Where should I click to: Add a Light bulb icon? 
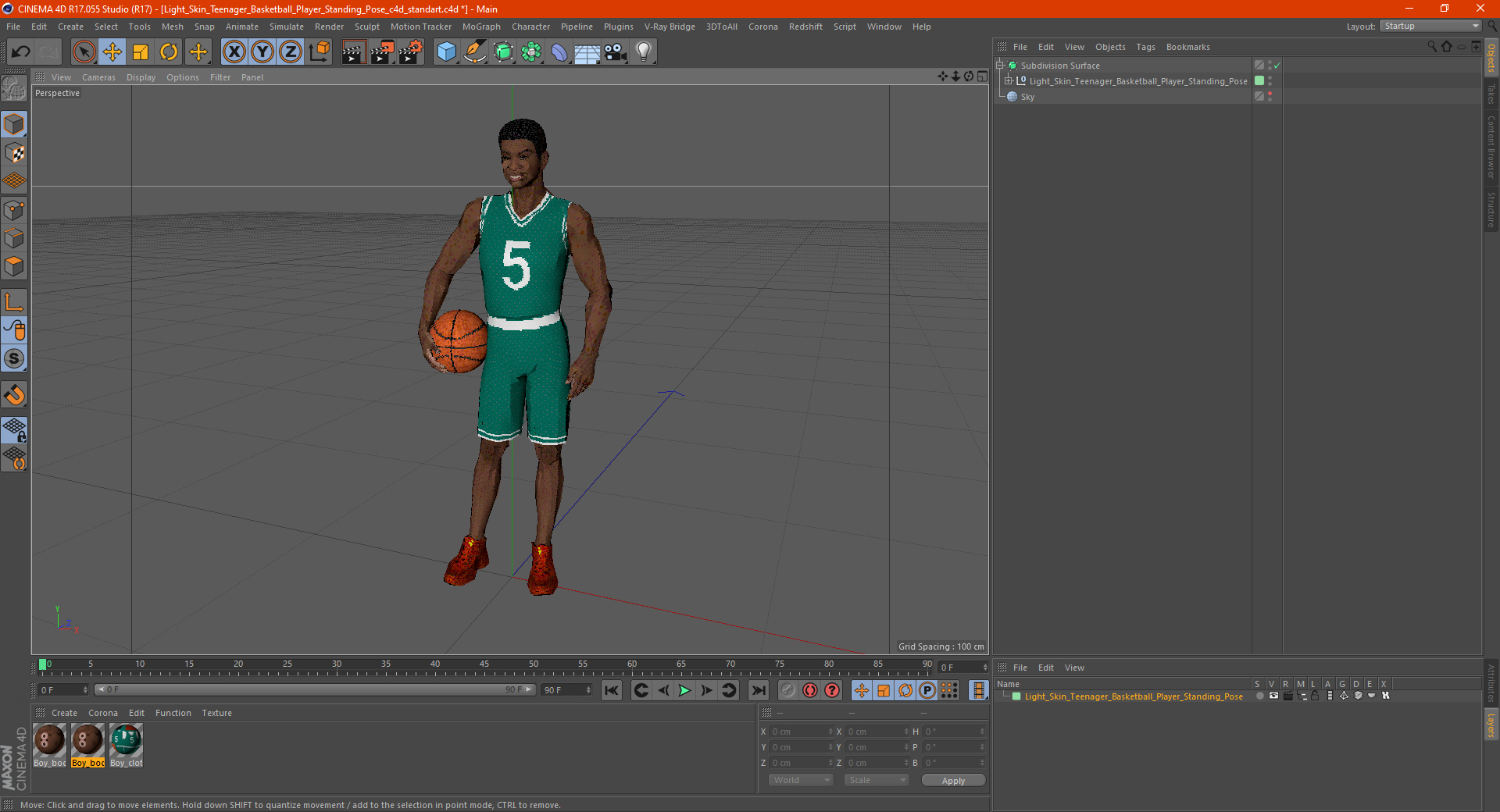tap(643, 52)
